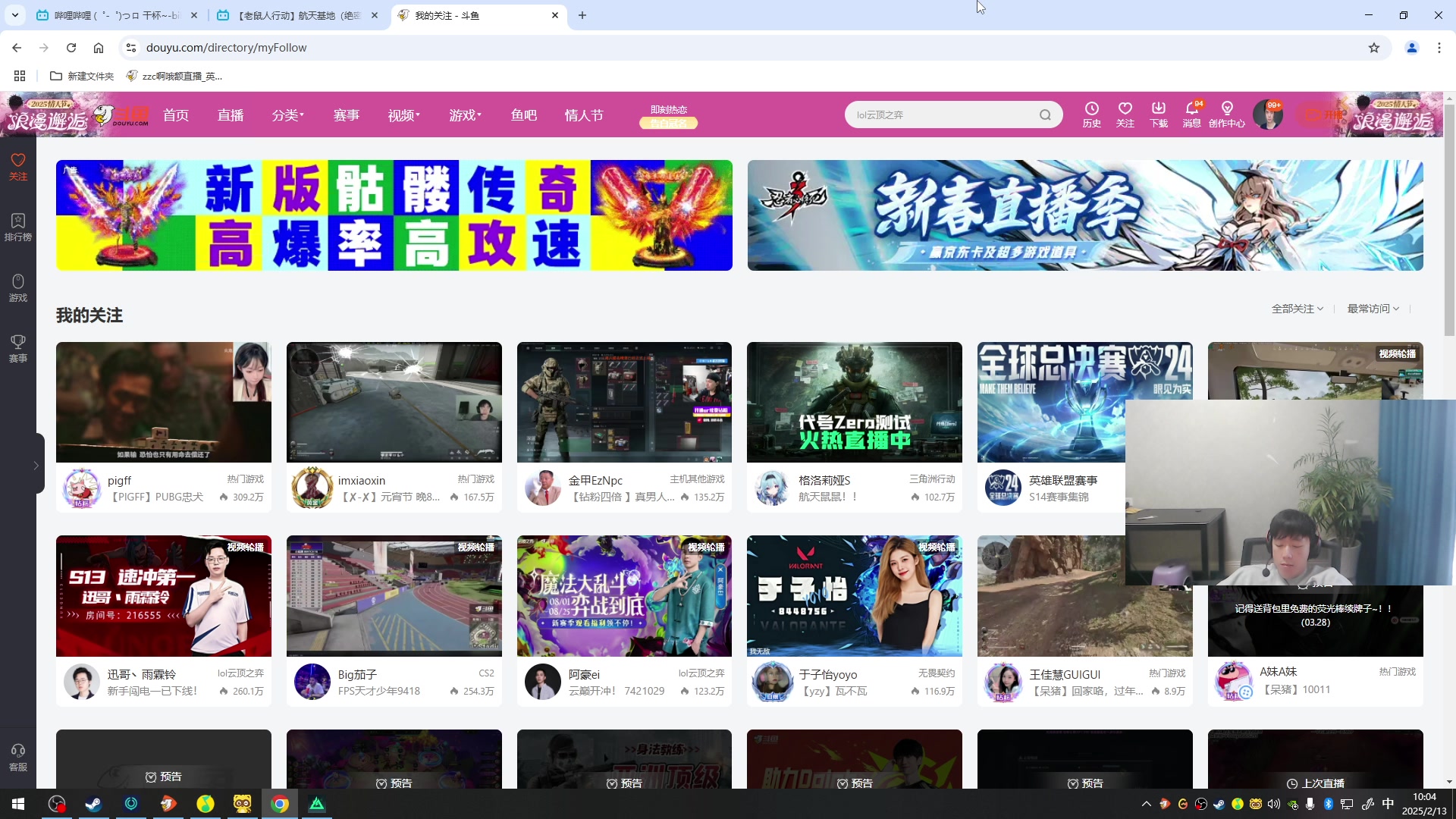
Task: Open the 历史 history icon in the header
Action: click(1091, 115)
